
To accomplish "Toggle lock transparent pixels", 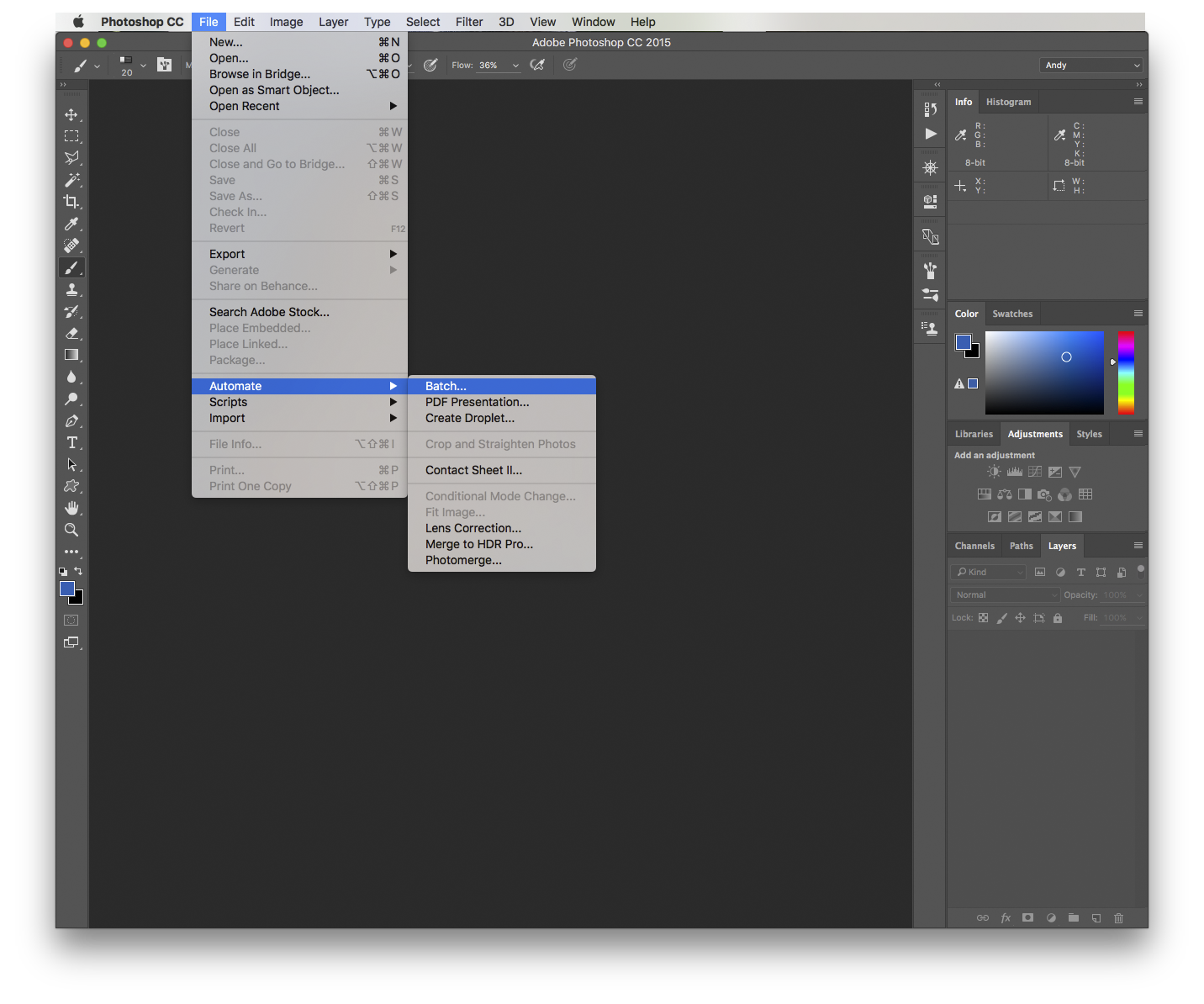I will click(983, 618).
